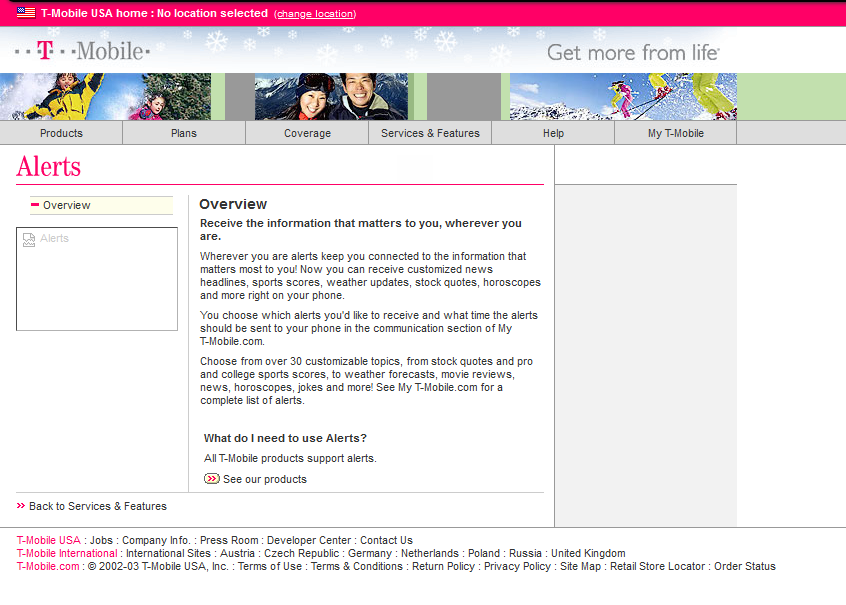Open the Site Map link
The image size is (846, 605).
coord(581,566)
